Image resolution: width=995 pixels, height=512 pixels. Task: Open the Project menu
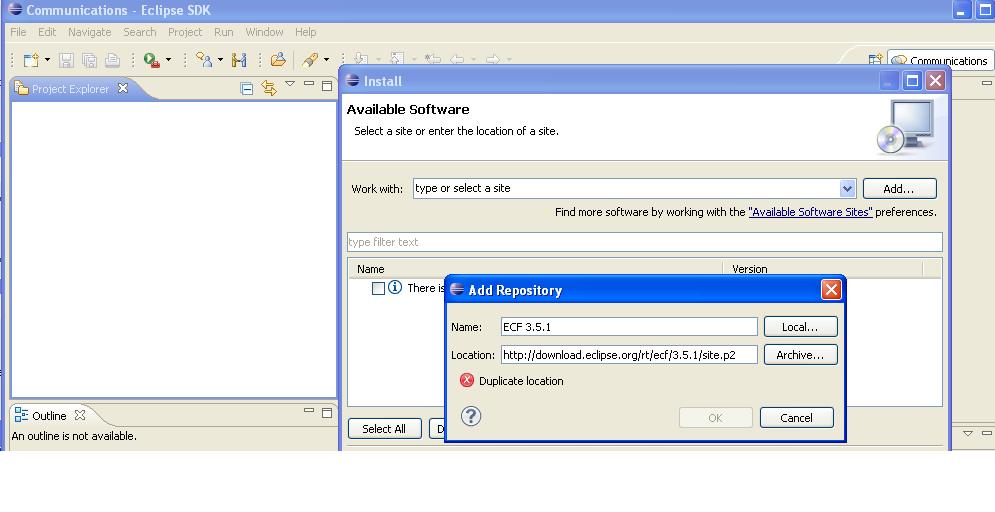click(x=185, y=32)
